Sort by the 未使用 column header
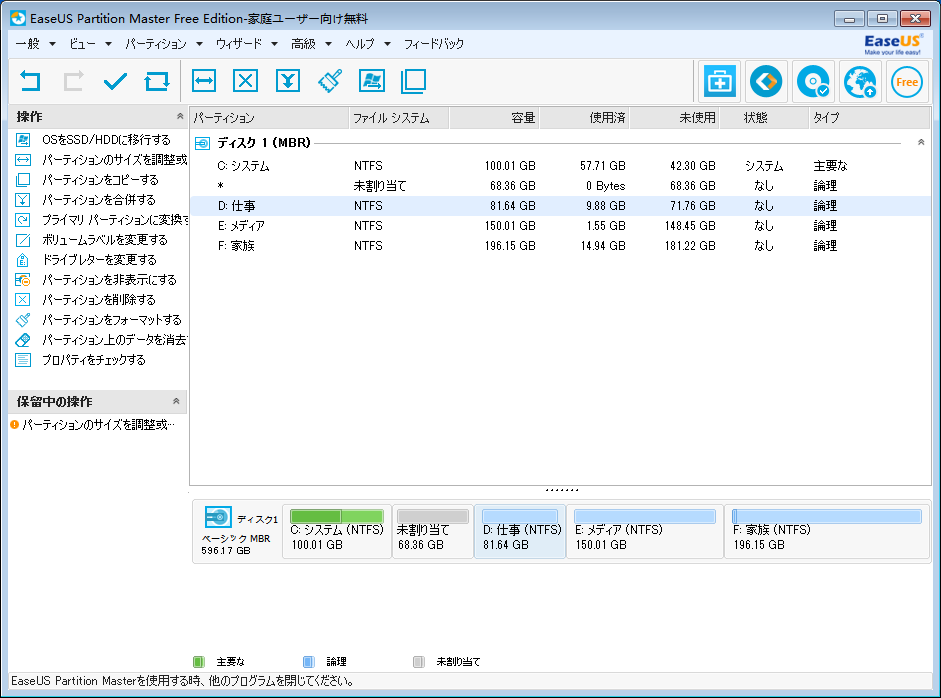The width and height of the screenshot is (941, 698). pos(674,118)
